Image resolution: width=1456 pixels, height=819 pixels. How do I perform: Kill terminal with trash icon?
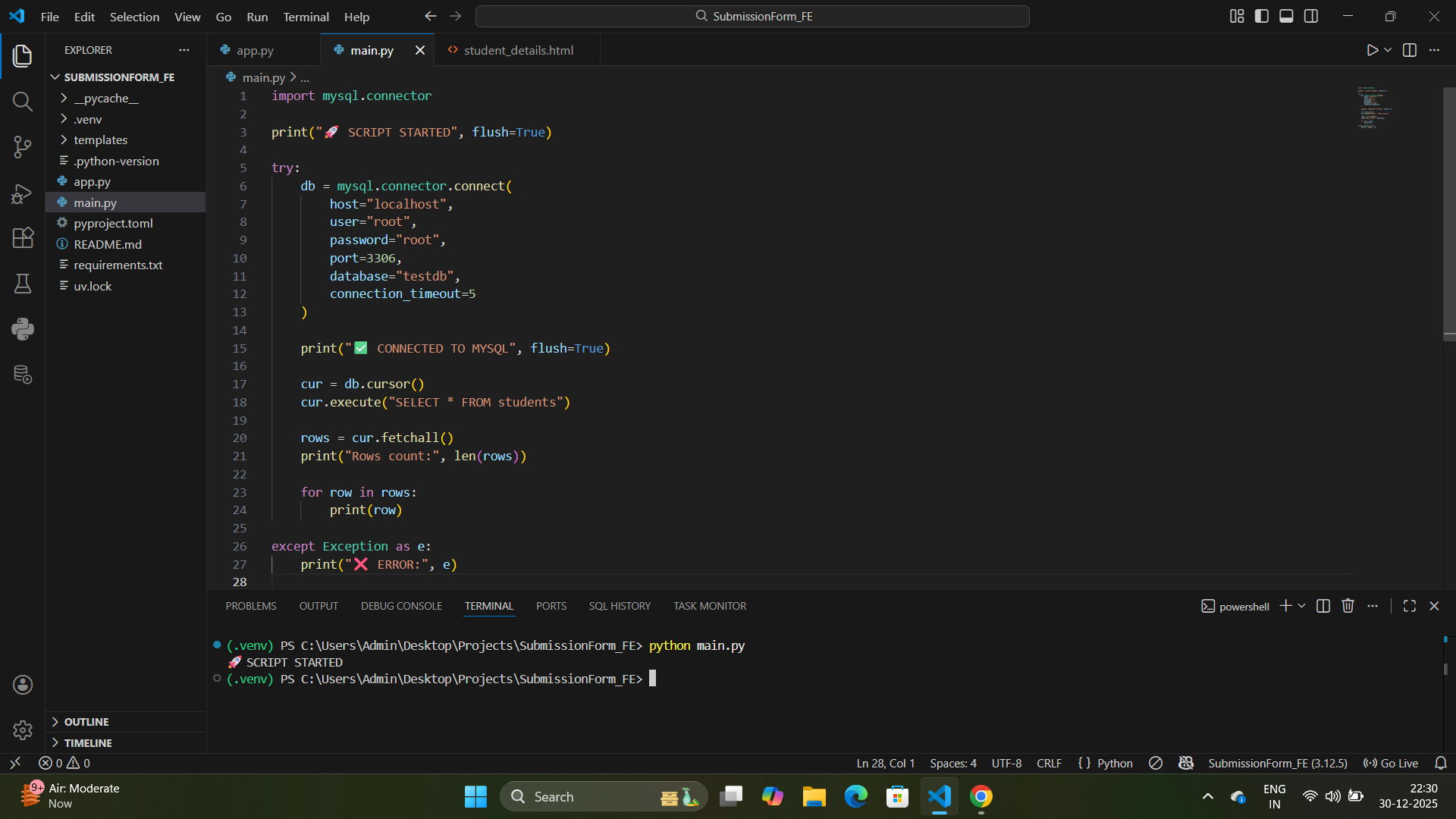(x=1348, y=606)
